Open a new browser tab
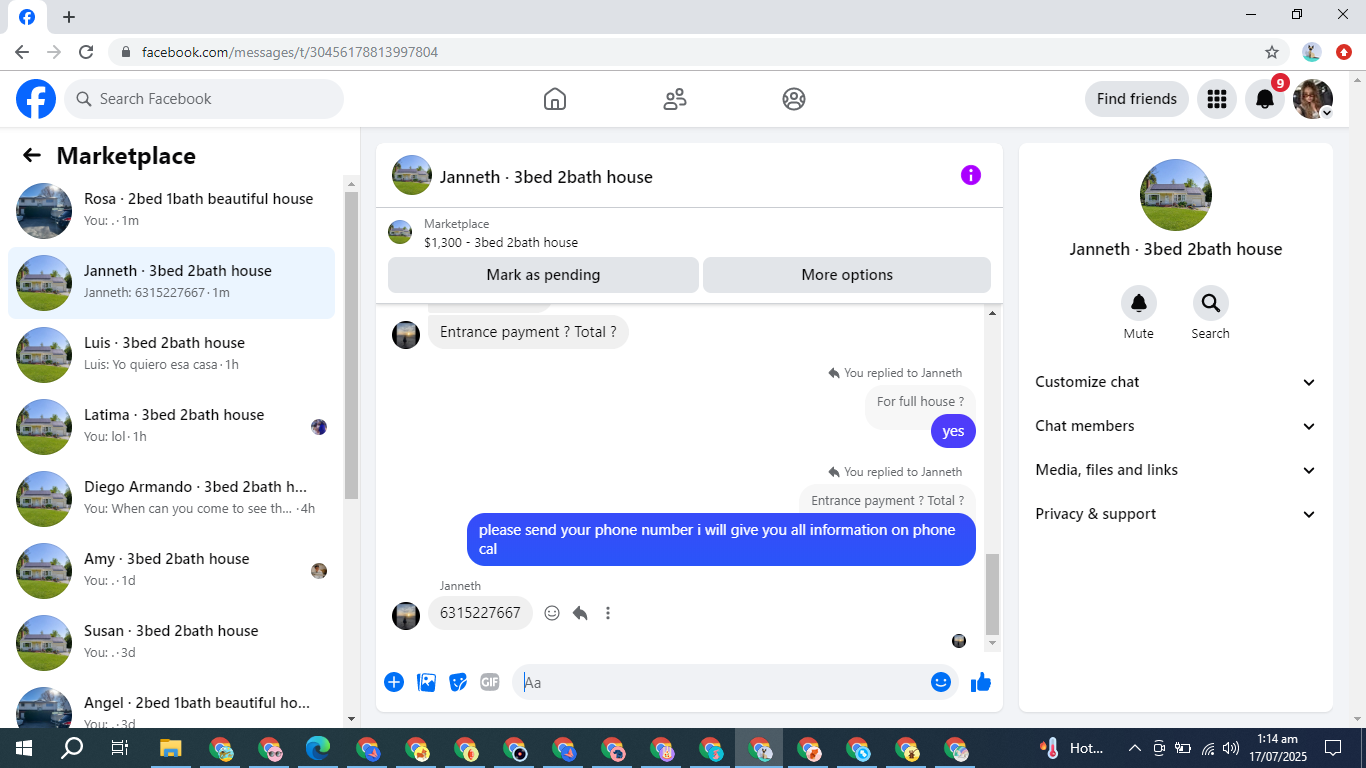Image resolution: width=1366 pixels, height=768 pixels. [x=68, y=17]
